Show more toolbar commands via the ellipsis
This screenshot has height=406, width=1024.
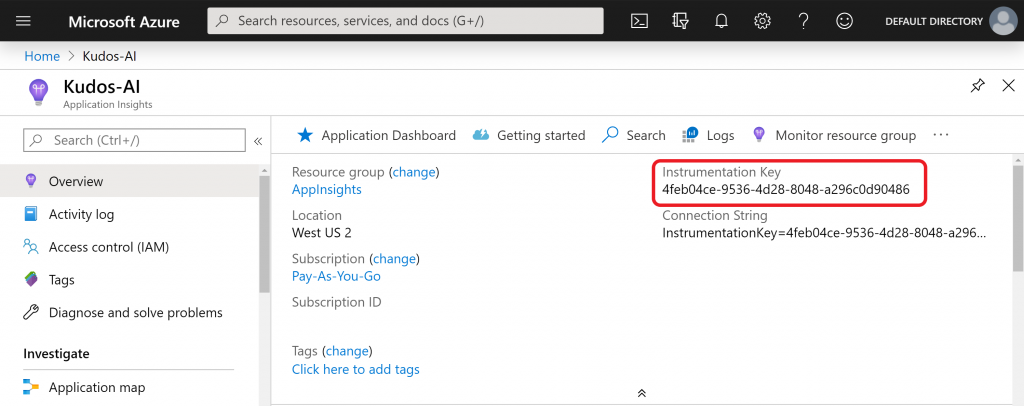[940, 135]
